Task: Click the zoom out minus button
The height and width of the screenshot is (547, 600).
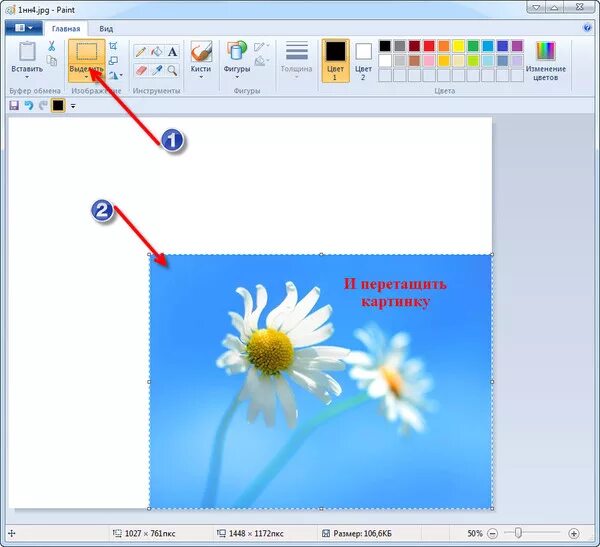Action: 493,533
